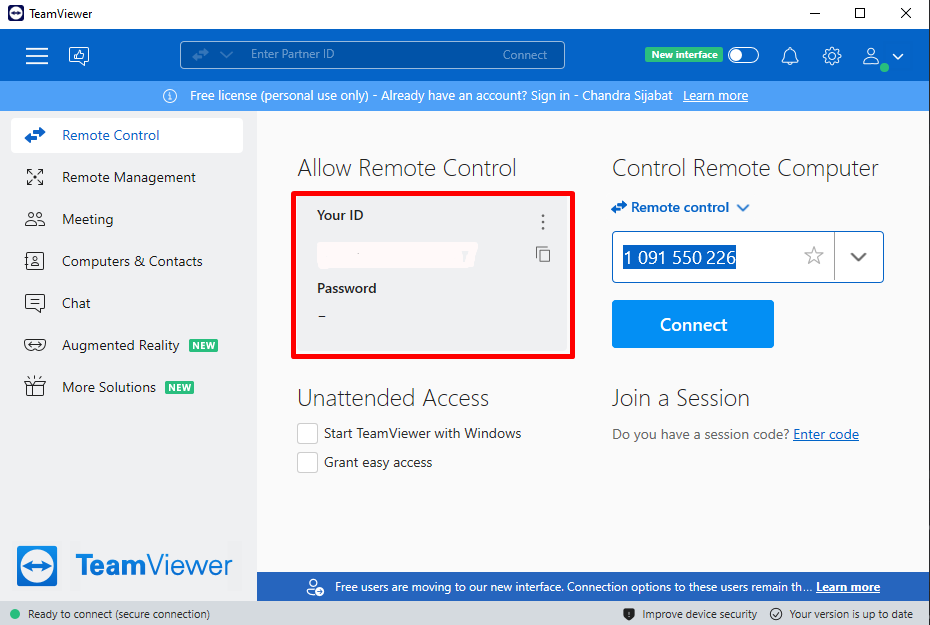Open settings gear icon
Image resolution: width=930 pixels, height=625 pixels.
pyautogui.click(x=832, y=56)
